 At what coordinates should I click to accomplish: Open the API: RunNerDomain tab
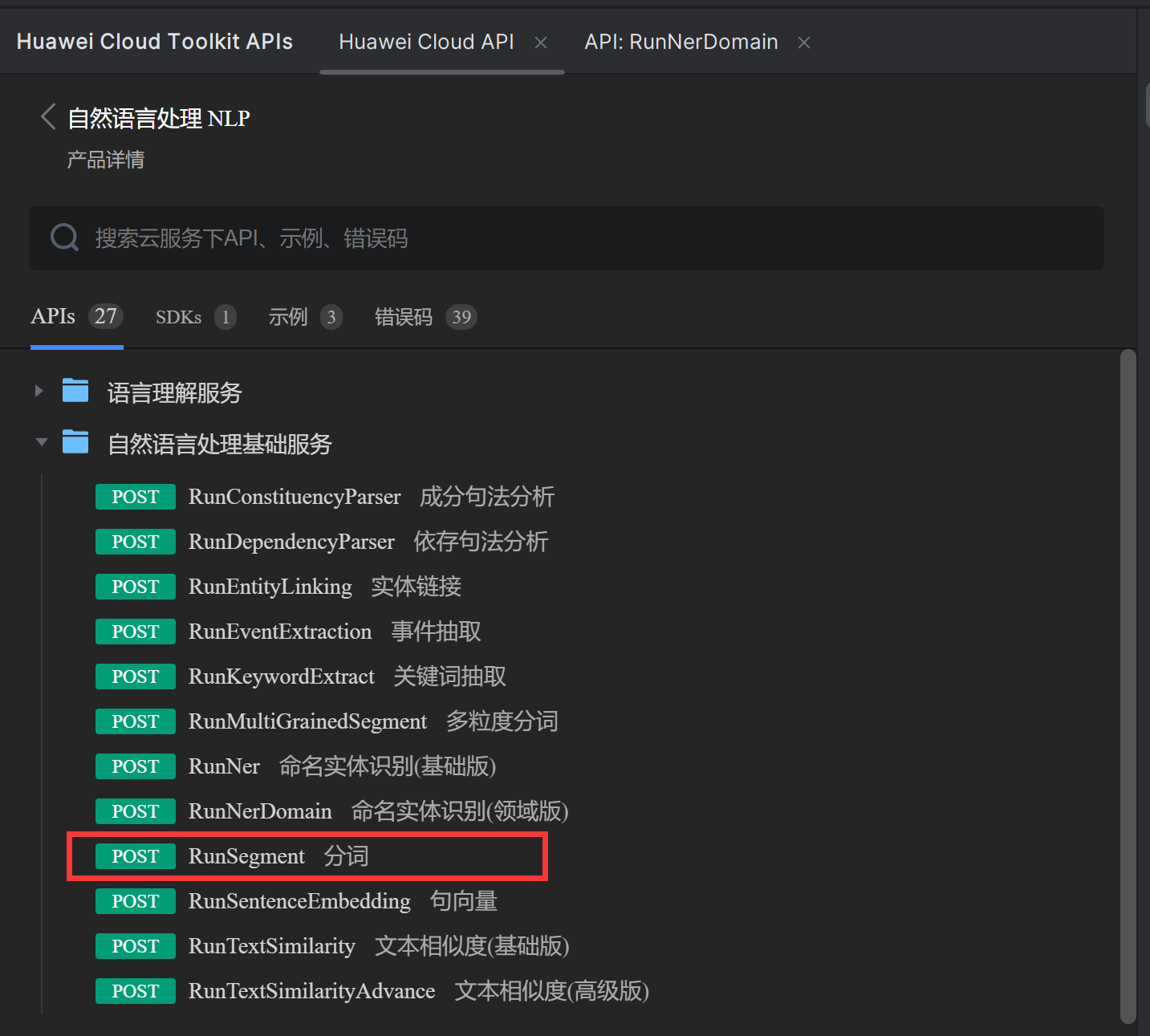681,42
